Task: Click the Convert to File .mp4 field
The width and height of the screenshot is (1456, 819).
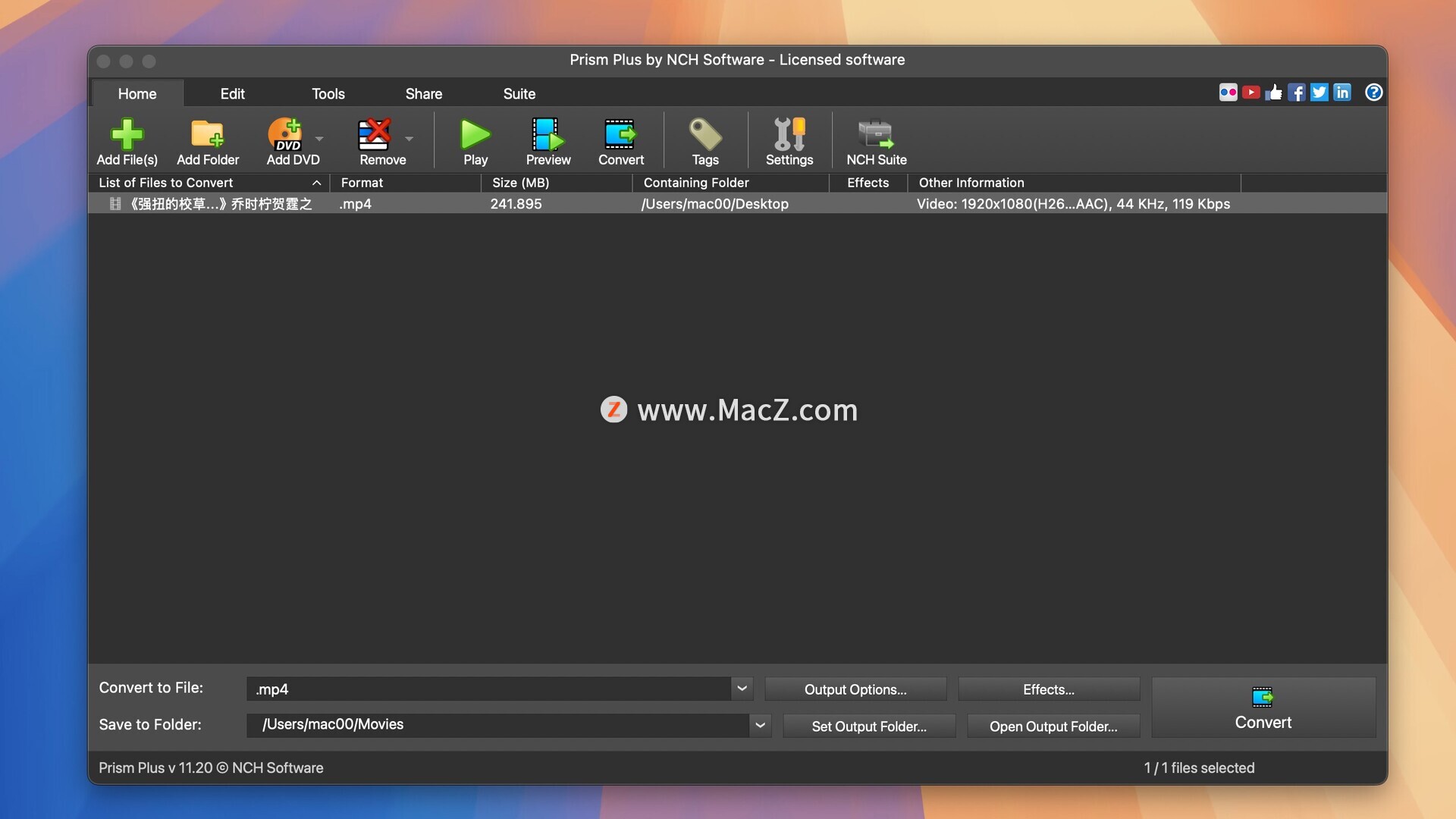Action: click(489, 689)
